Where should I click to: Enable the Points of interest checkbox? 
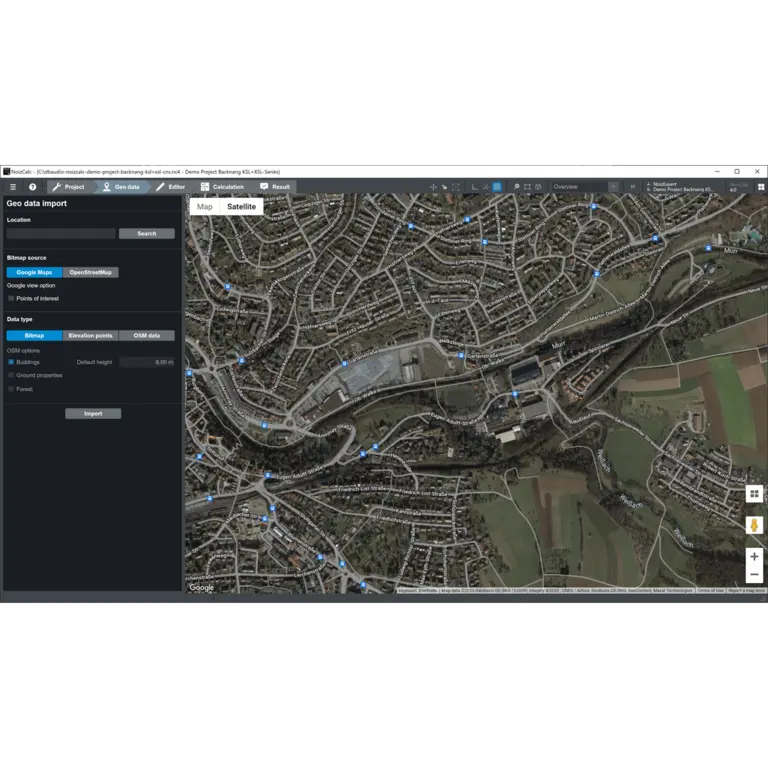11,298
